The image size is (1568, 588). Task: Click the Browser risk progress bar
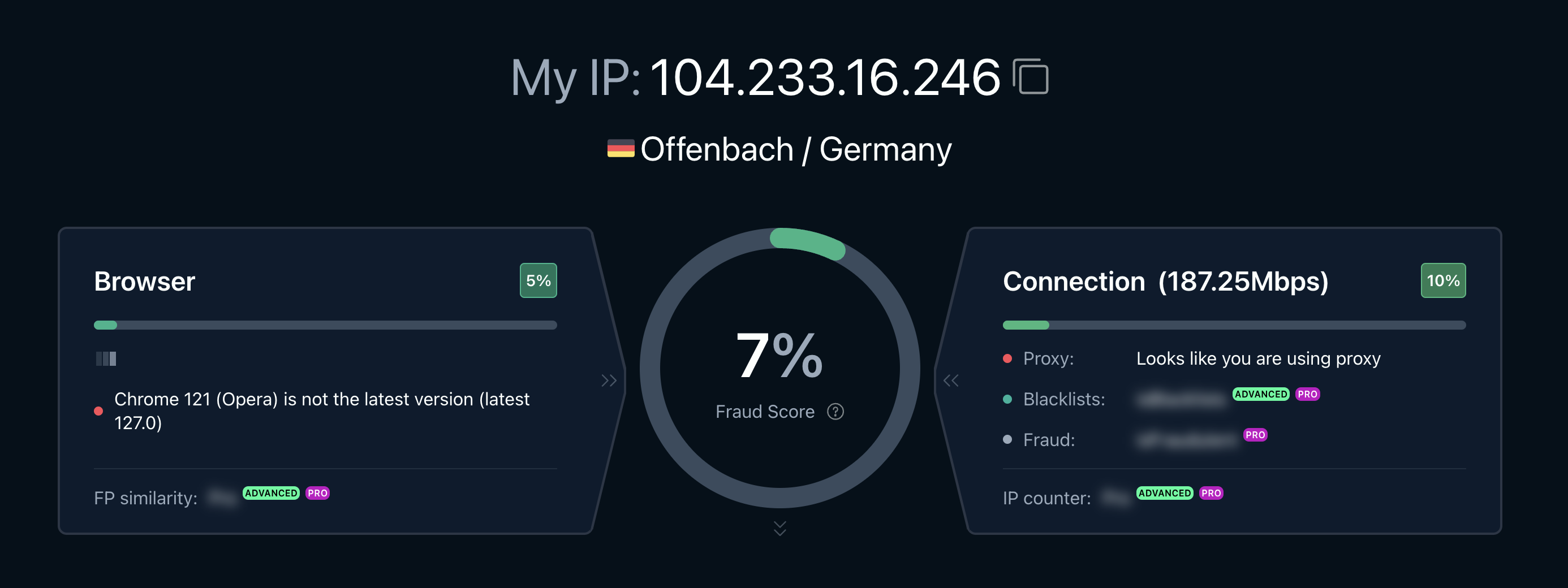pos(325,325)
